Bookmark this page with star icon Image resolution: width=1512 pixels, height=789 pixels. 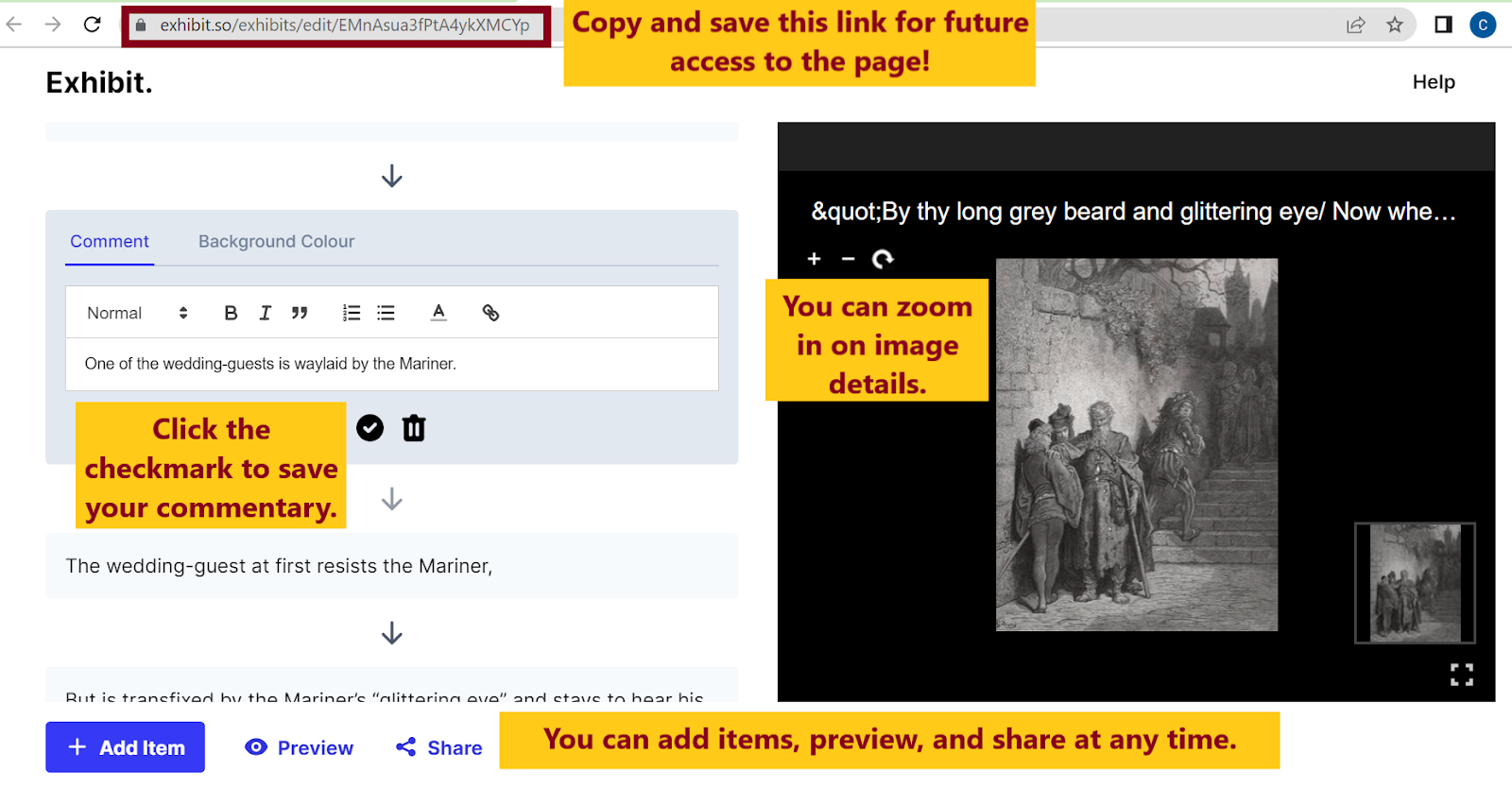(1395, 26)
